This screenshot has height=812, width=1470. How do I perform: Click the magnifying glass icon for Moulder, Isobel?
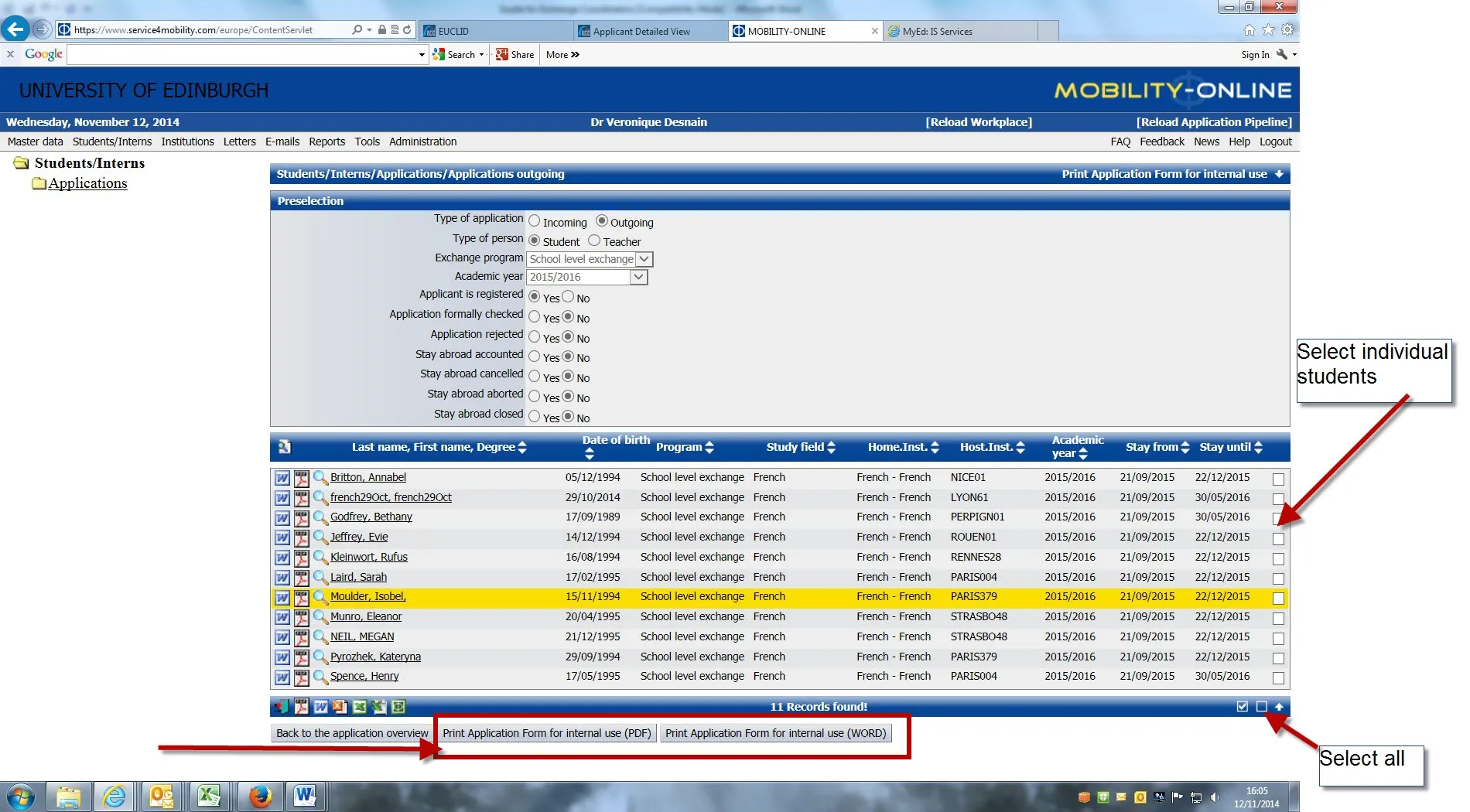point(320,597)
